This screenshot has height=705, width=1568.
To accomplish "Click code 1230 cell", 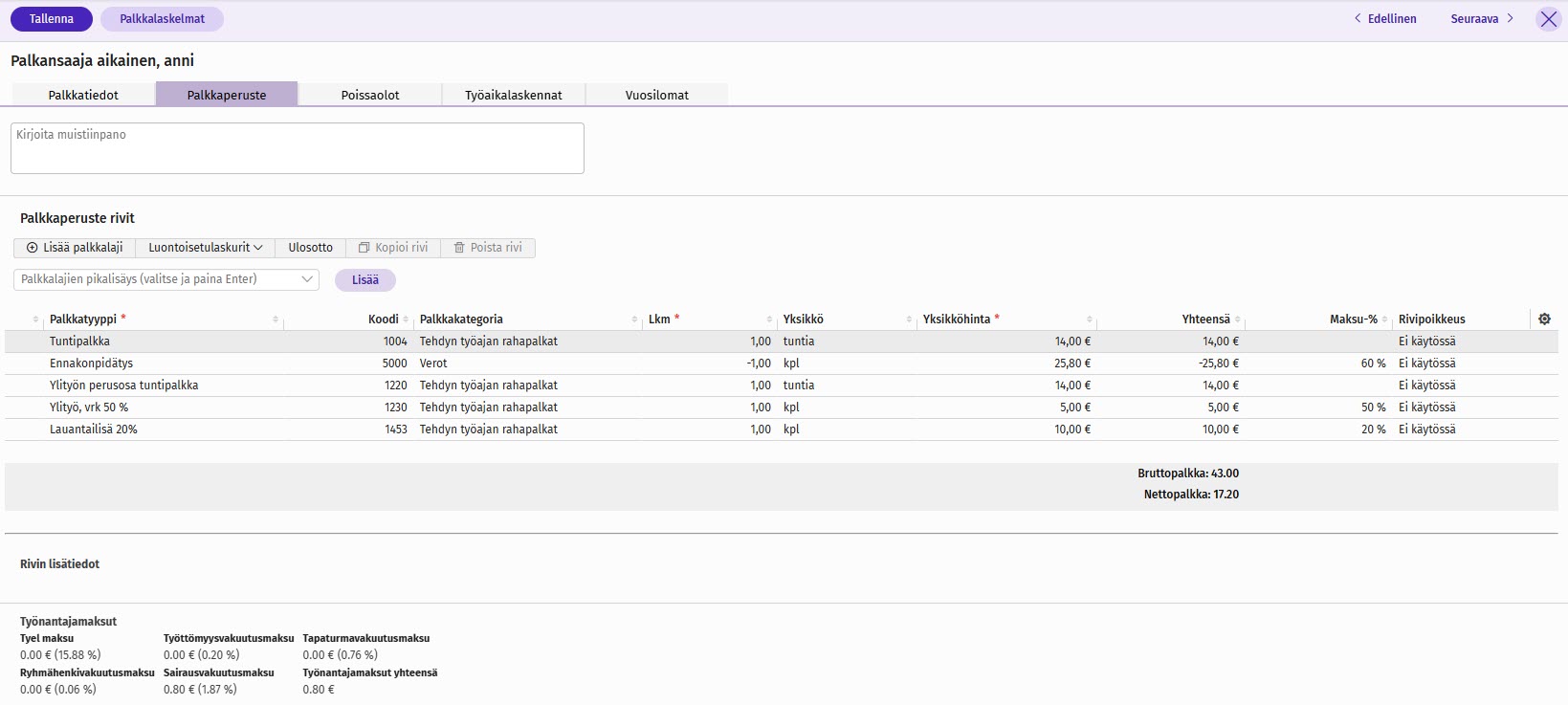I will 395,408.
